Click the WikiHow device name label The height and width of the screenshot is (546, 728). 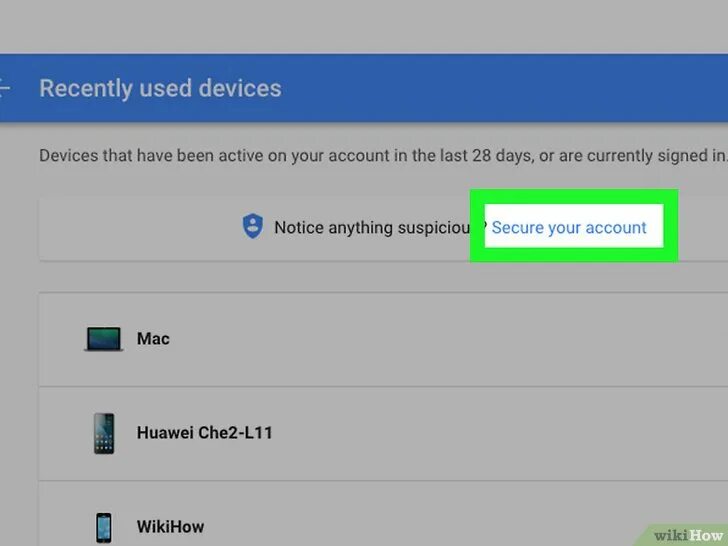point(170,527)
